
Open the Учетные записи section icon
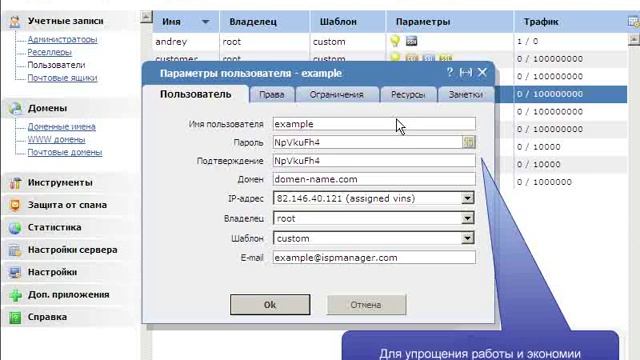(15, 21)
